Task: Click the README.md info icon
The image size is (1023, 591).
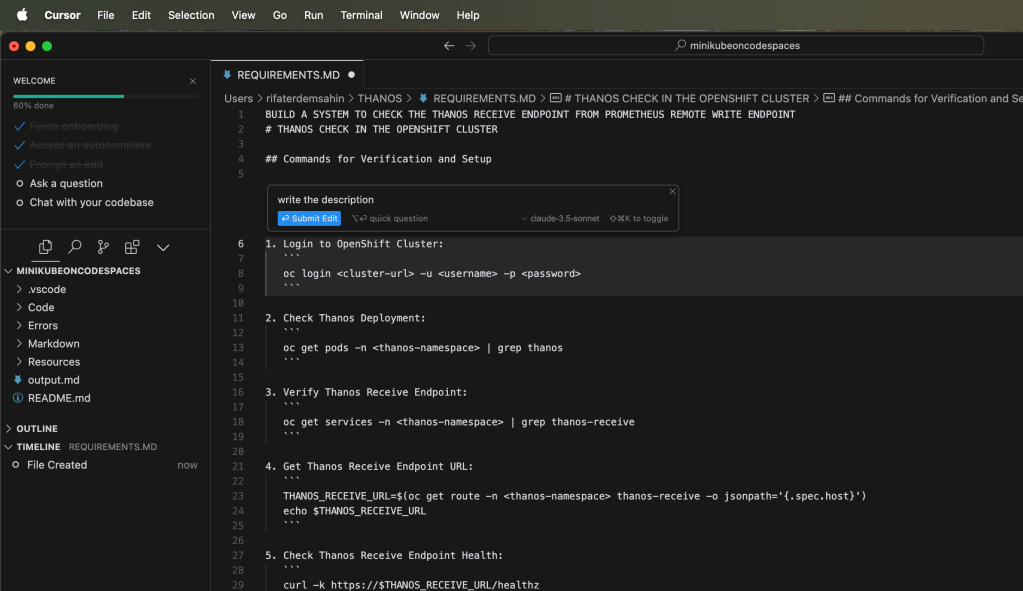Action: click(18, 398)
